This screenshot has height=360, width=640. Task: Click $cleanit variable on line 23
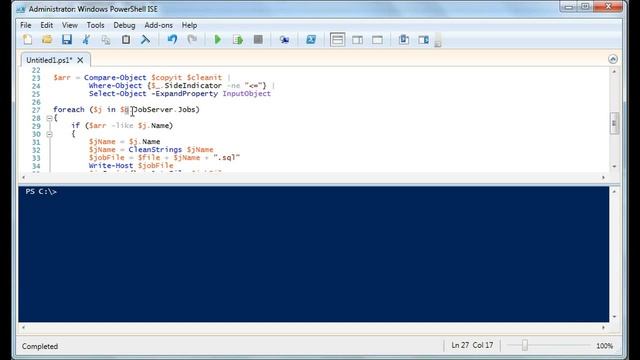204,78
